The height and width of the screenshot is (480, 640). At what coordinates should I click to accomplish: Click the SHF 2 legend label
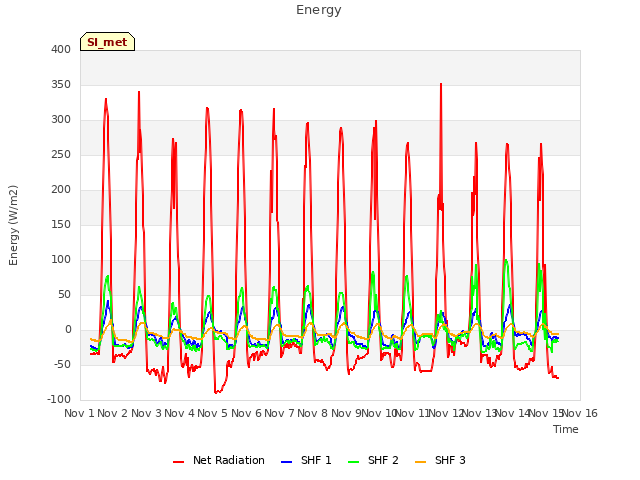pyautogui.click(x=383, y=460)
